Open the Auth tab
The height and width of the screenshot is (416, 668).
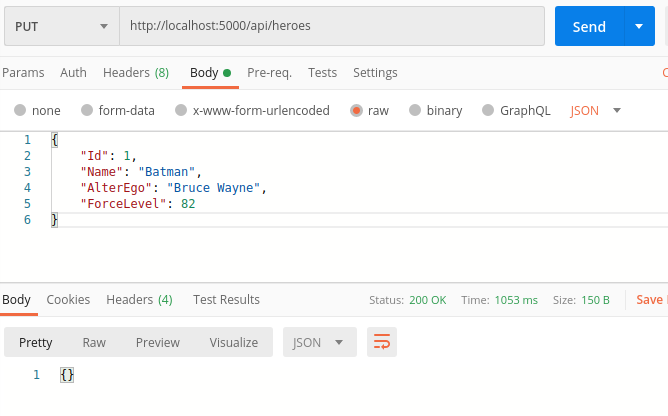(73, 73)
